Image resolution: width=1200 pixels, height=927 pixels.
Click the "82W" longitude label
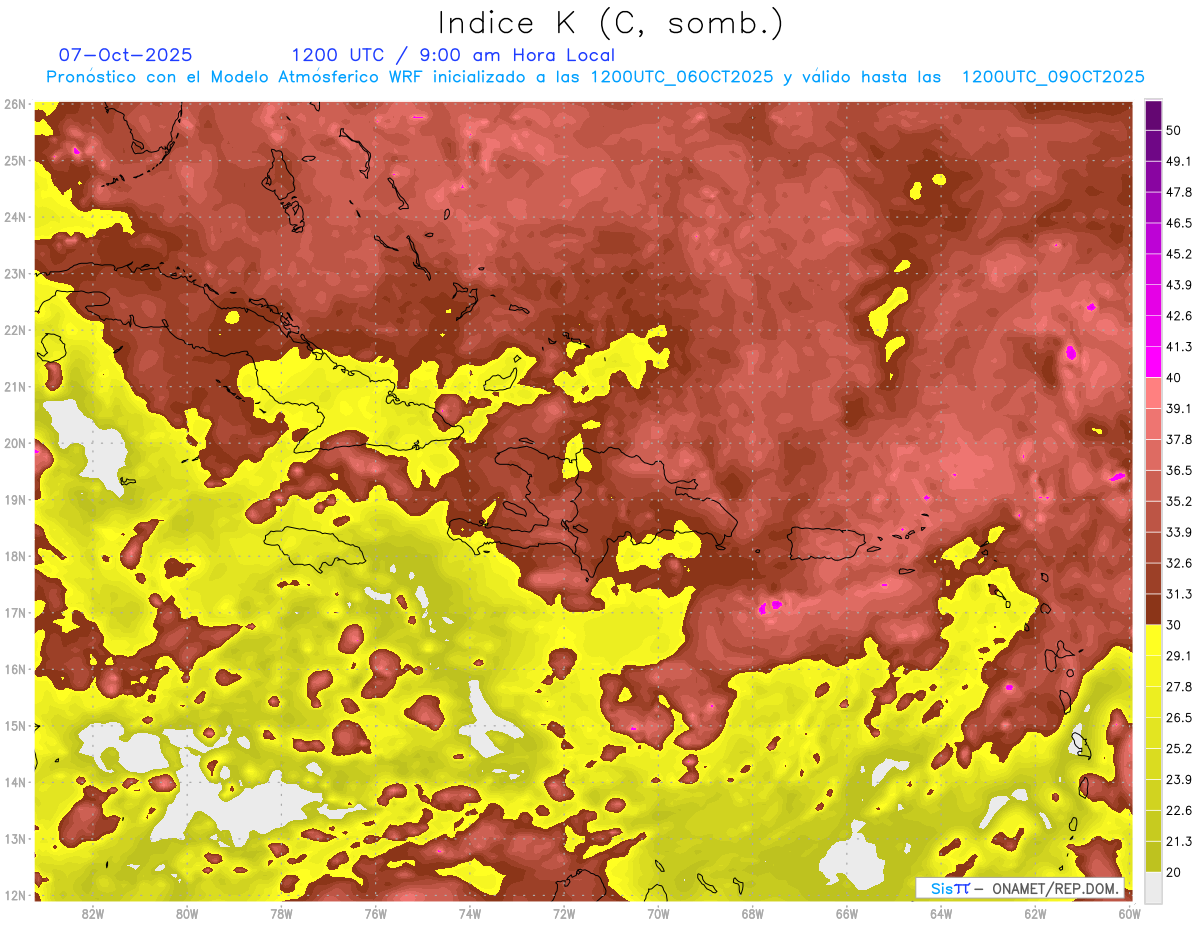93,913
